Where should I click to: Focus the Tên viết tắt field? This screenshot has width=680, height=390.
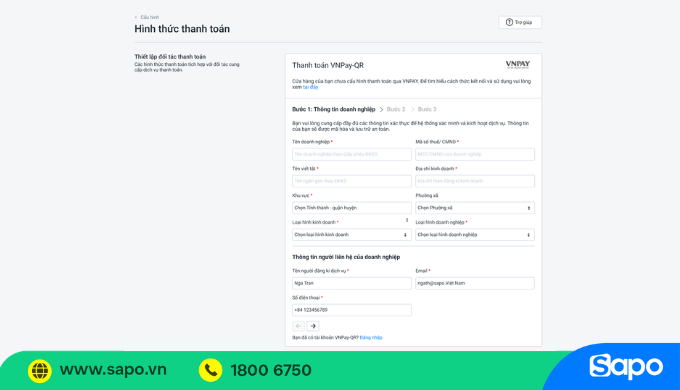[x=352, y=181]
